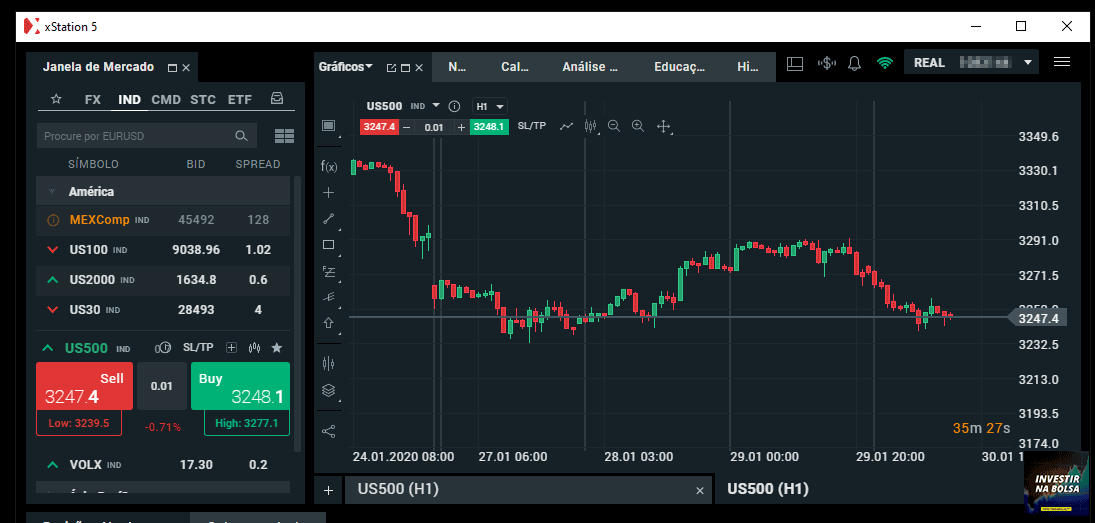The width and height of the screenshot is (1095, 523).
Task: Click the green 3248.1 chart buy price
Action: pyautogui.click(x=489, y=126)
